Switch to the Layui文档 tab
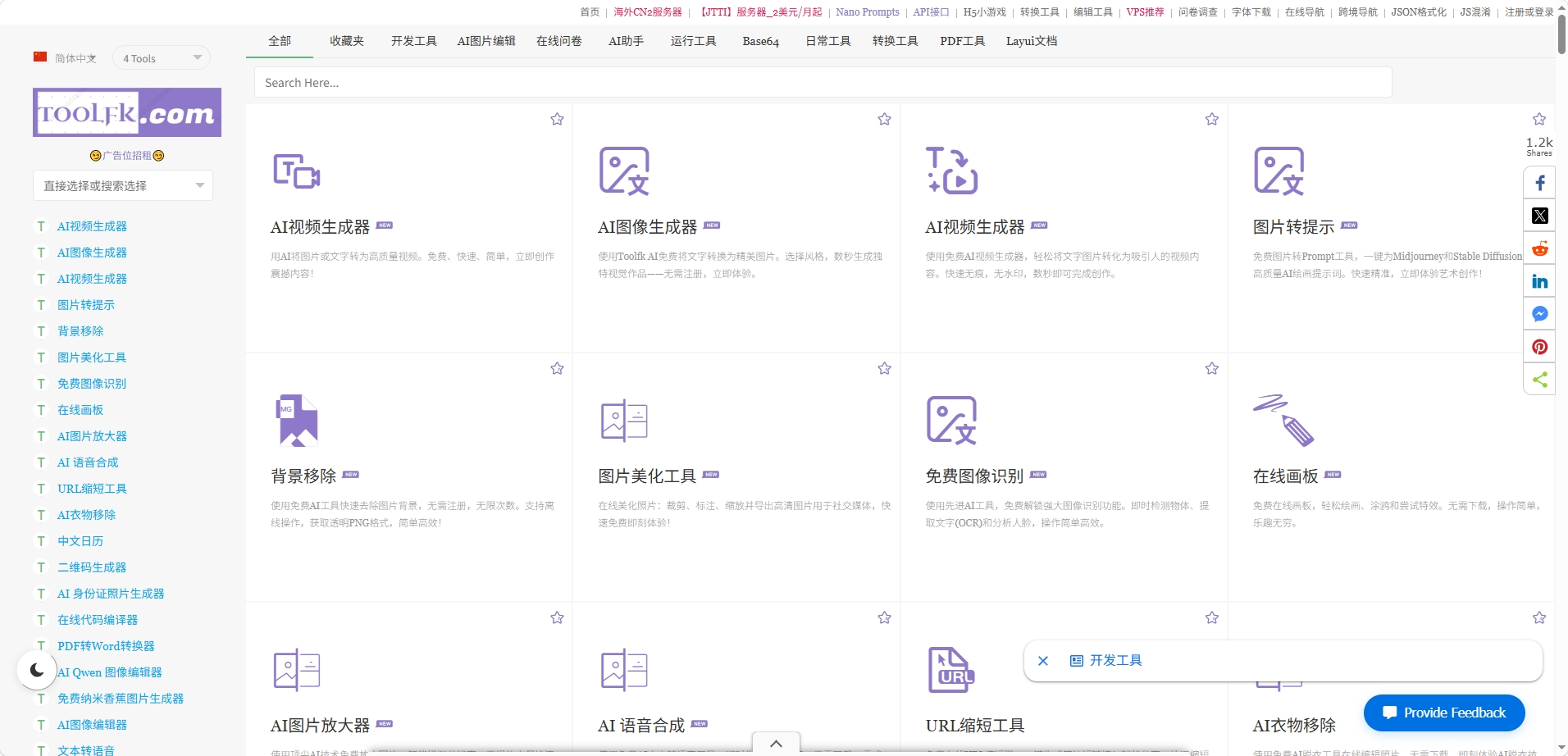The height and width of the screenshot is (756, 1568). pos(1032,41)
